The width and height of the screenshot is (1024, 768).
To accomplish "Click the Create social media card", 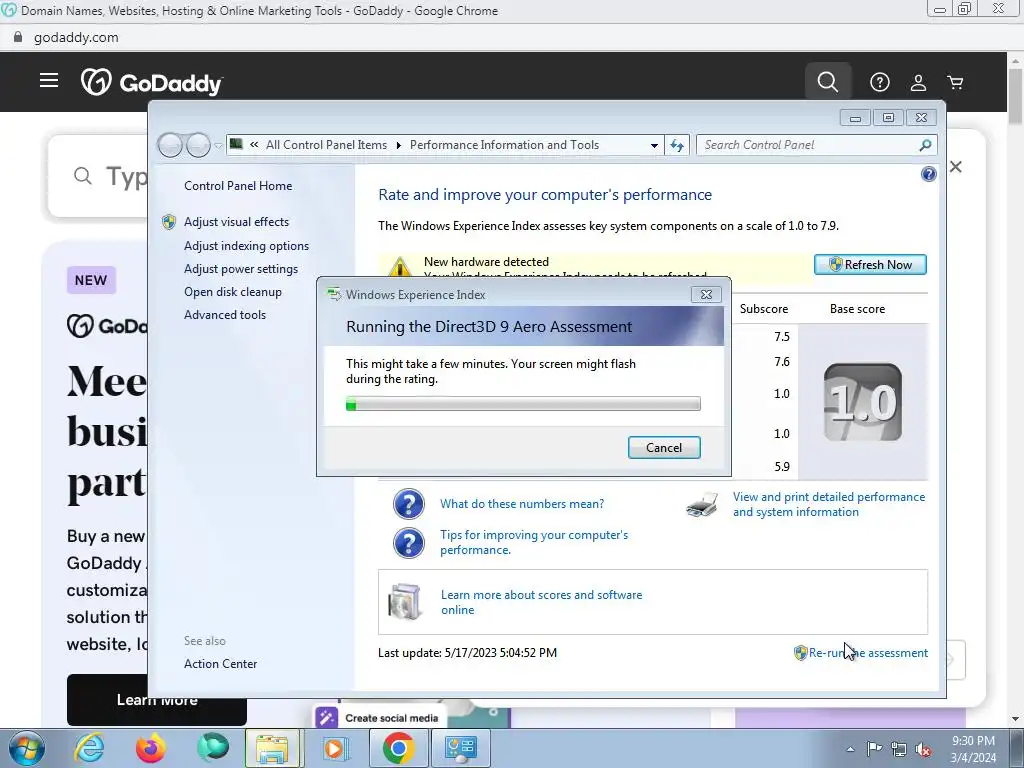I will point(379,717).
